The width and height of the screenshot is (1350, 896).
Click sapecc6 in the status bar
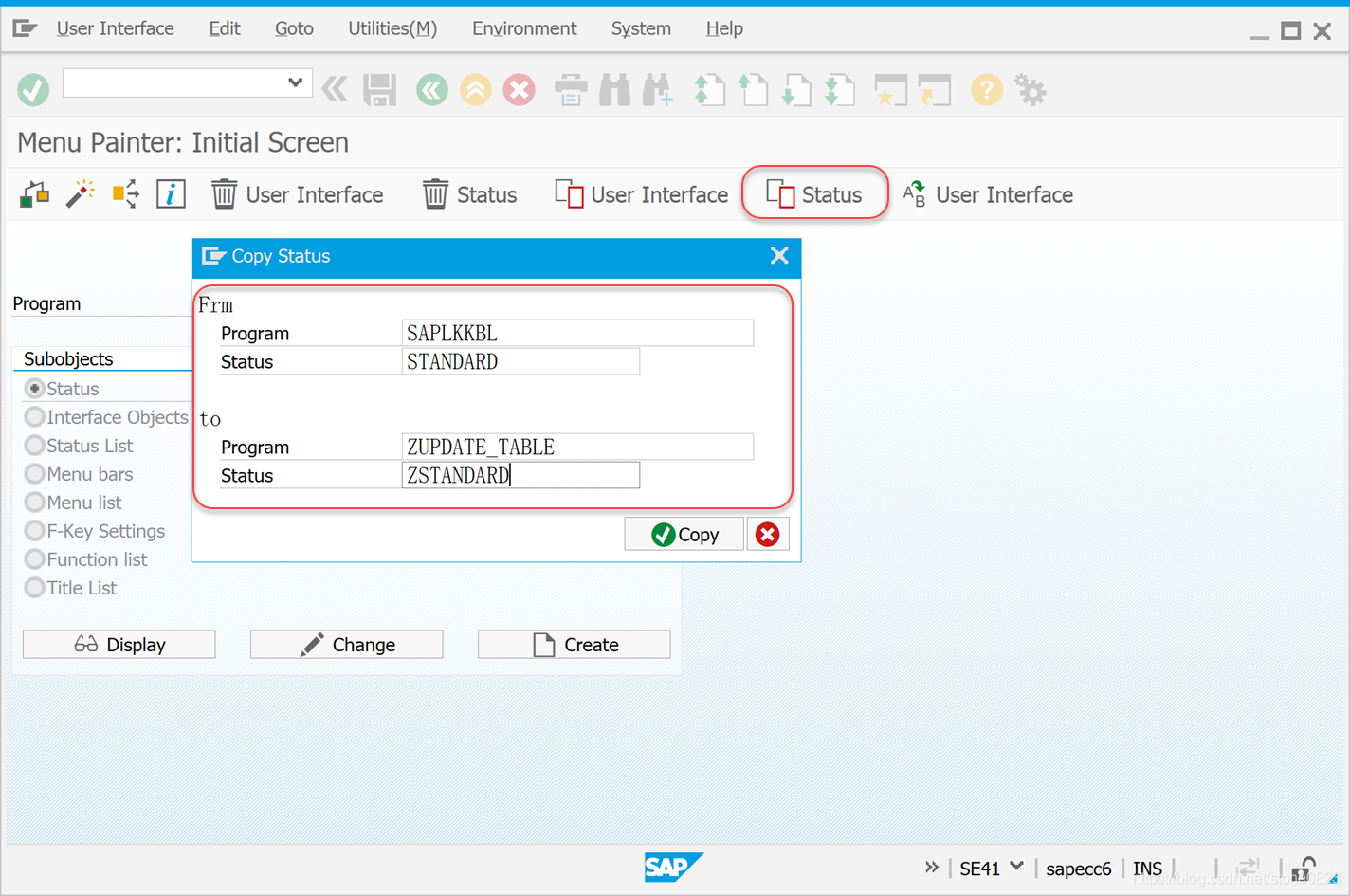coord(1078,869)
